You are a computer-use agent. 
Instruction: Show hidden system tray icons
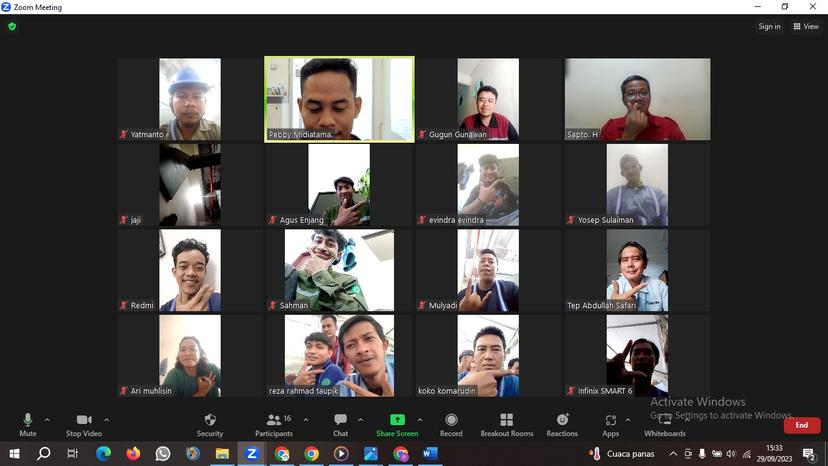673,453
